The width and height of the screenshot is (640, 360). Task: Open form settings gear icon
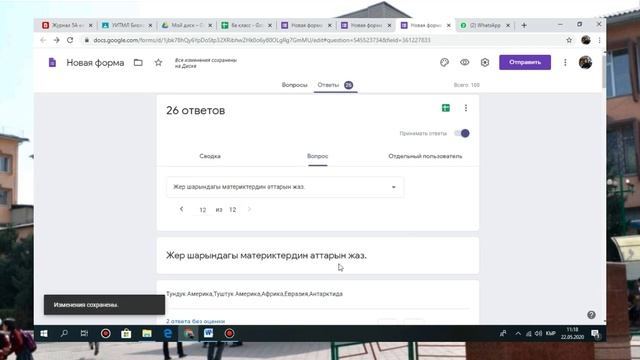coord(484,62)
